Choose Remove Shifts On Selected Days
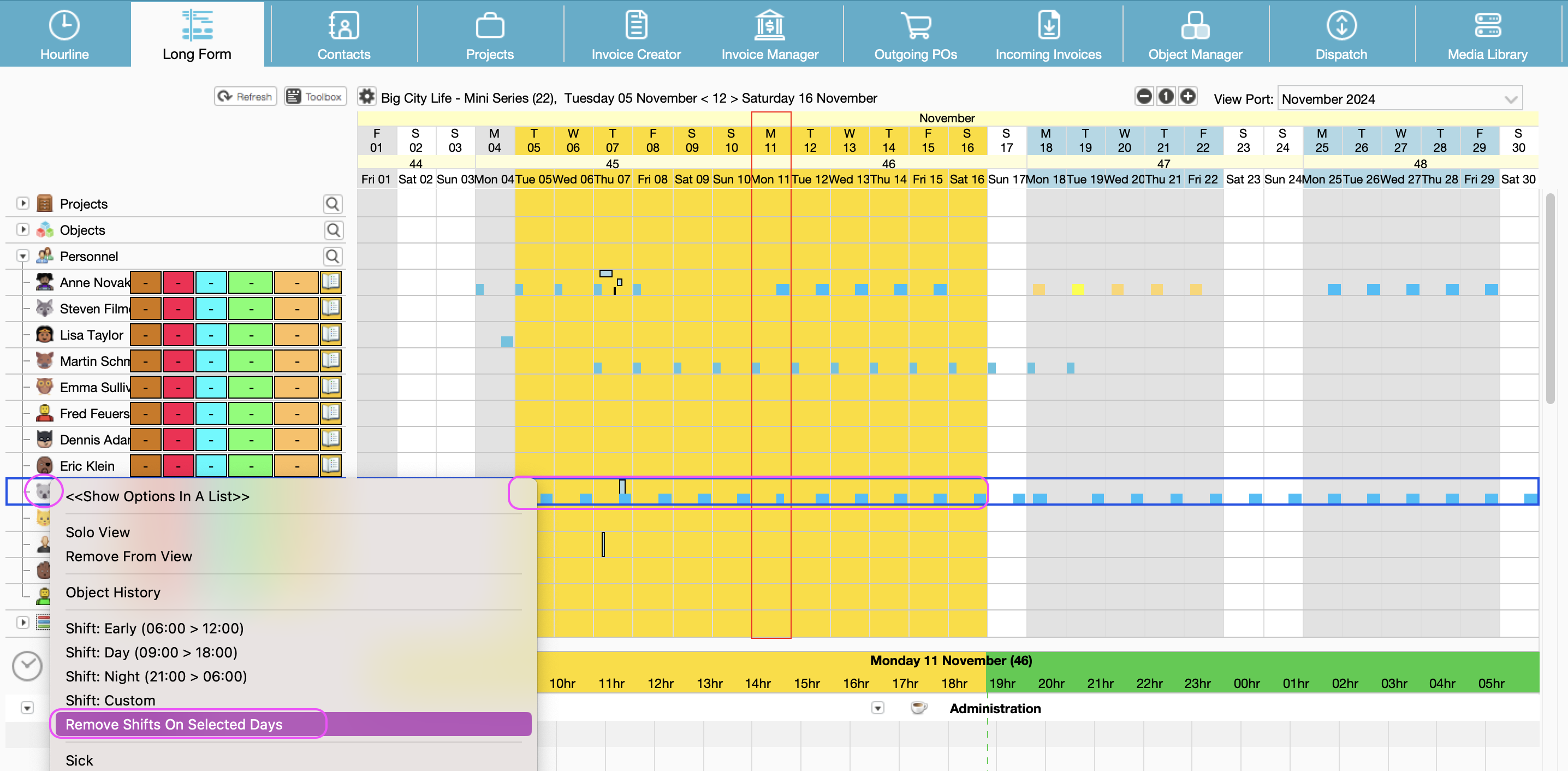1568x771 pixels. click(x=174, y=724)
